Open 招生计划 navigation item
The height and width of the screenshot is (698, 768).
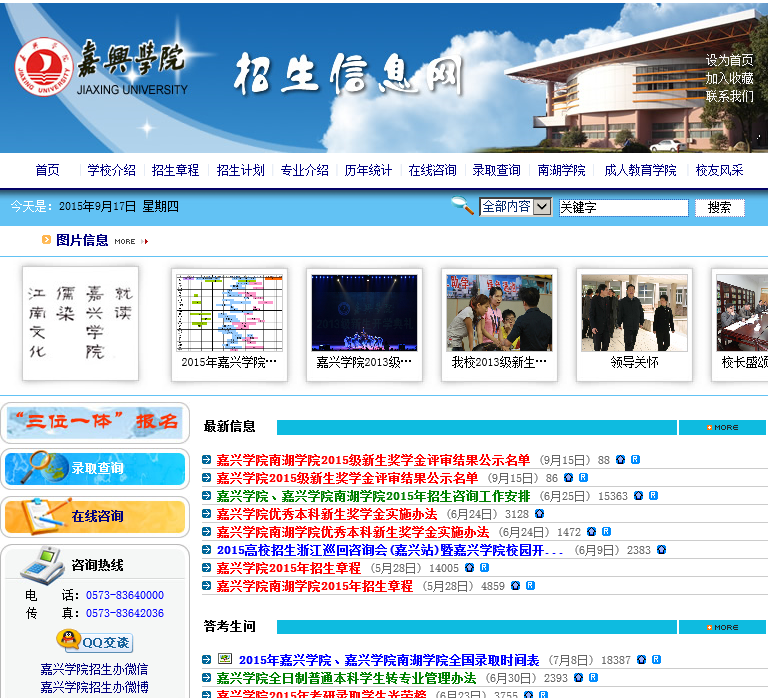click(x=240, y=170)
